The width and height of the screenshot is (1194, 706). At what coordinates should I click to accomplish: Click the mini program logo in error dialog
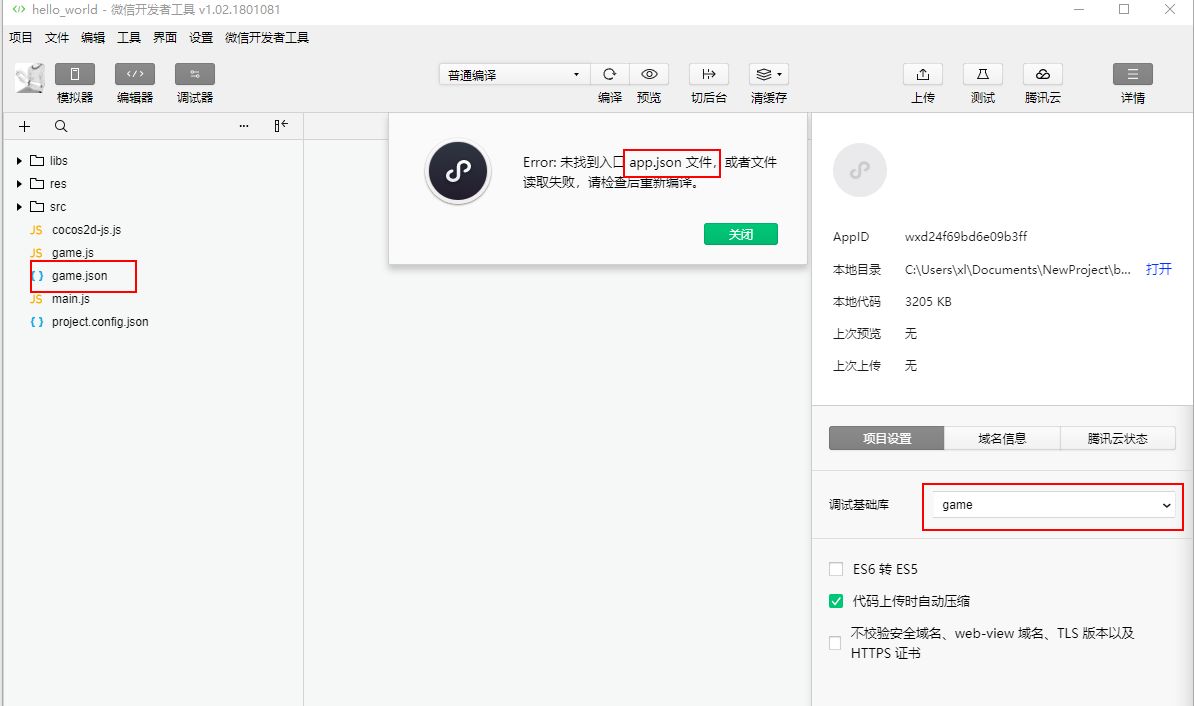[x=458, y=171]
